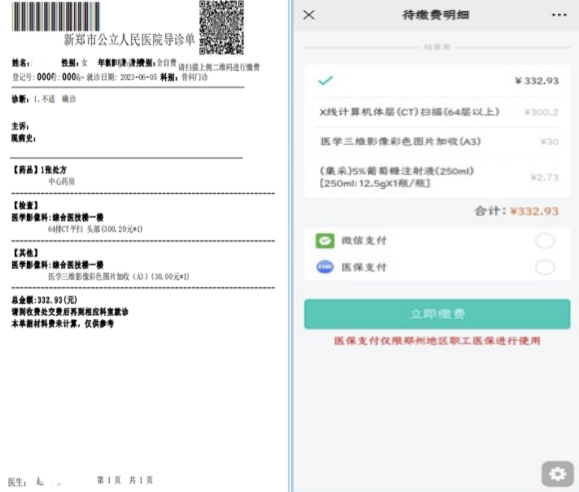Select the 医学三维影像彩色图片加收(A3) item
This screenshot has height=492, width=579.
pos(438,142)
